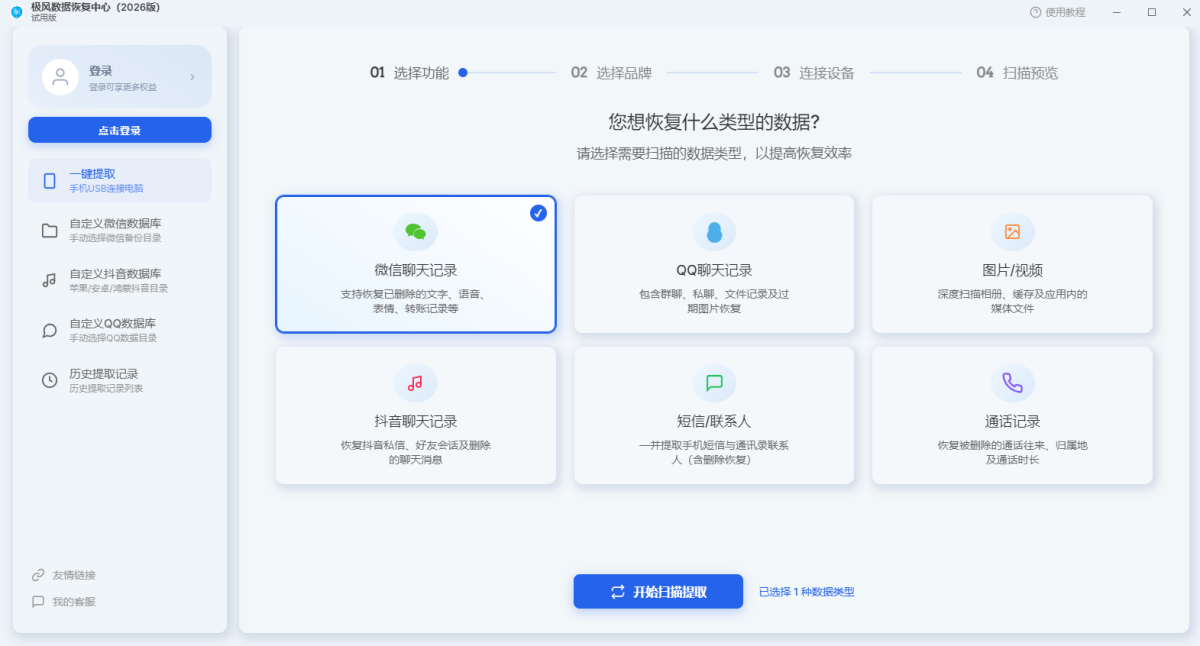Viewport: 1200px width, 646px height.
Task: Click the blue step progress dot
Action: pyautogui.click(x=463, y=72)
